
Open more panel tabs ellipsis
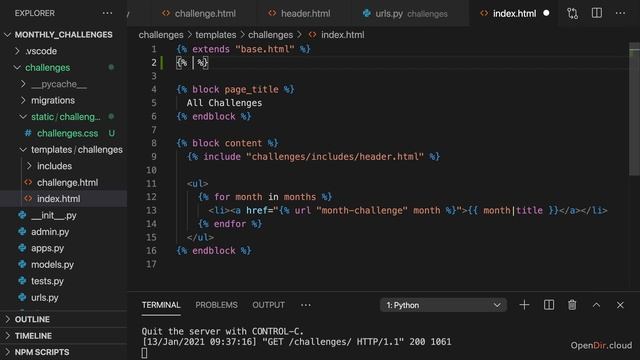pos(306,305)
